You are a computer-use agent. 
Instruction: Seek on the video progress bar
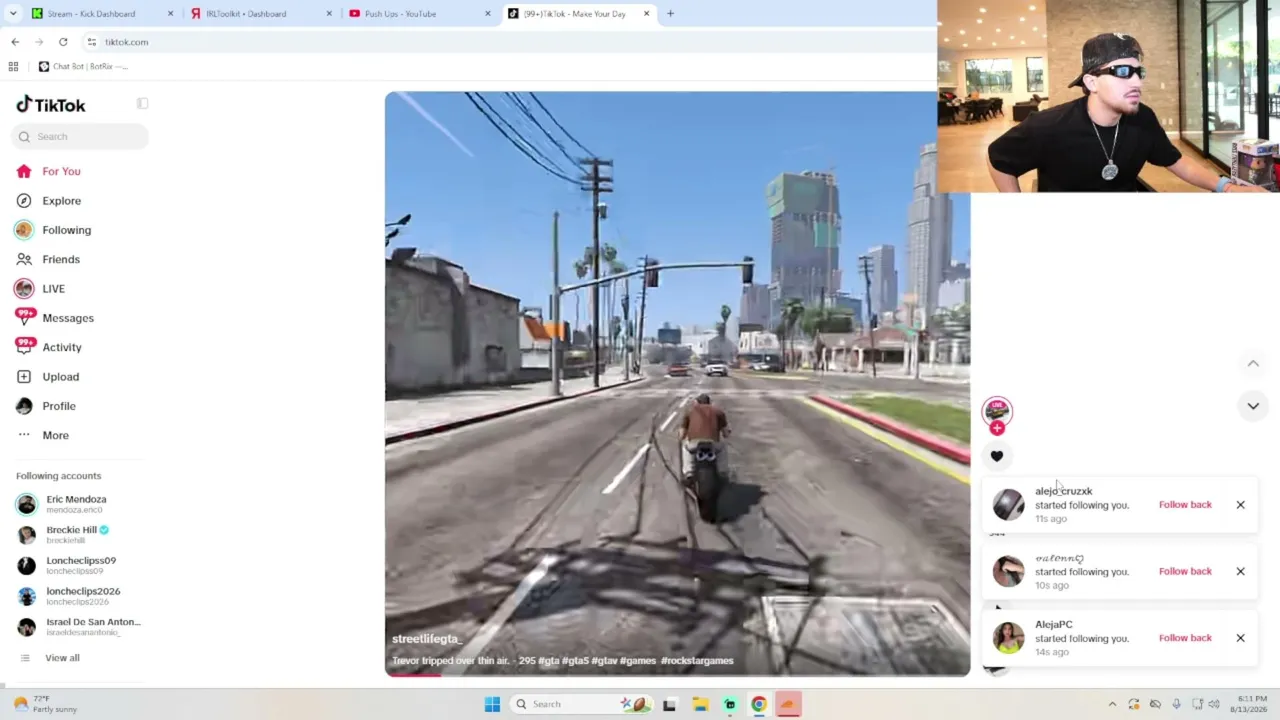point(677,674)
